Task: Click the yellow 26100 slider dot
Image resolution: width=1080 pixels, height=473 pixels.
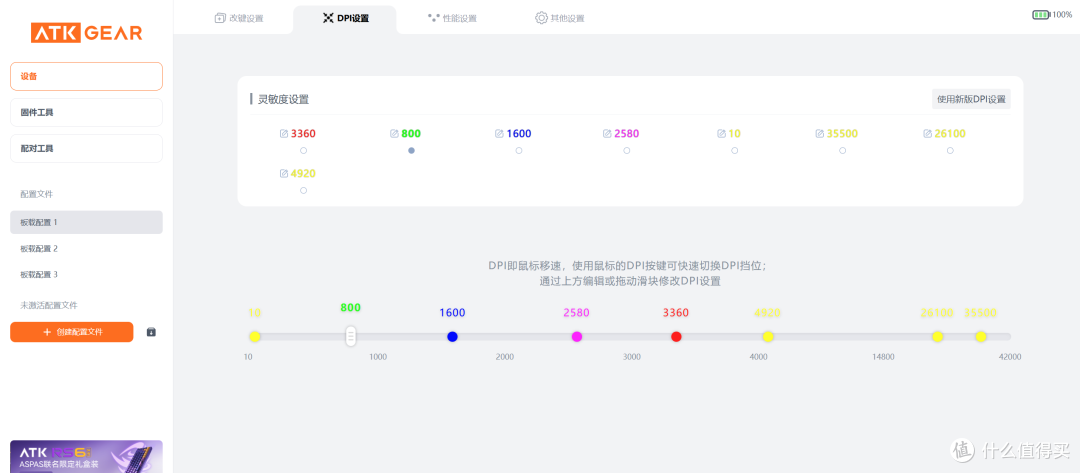Action: [937, 336]
